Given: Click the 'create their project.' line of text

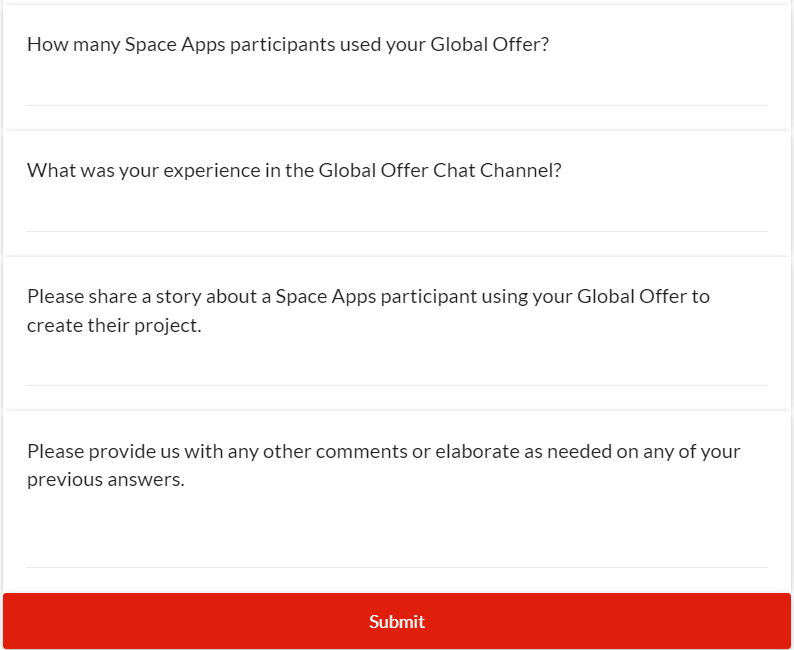Looking at the screenshot, I should (114, 325).
